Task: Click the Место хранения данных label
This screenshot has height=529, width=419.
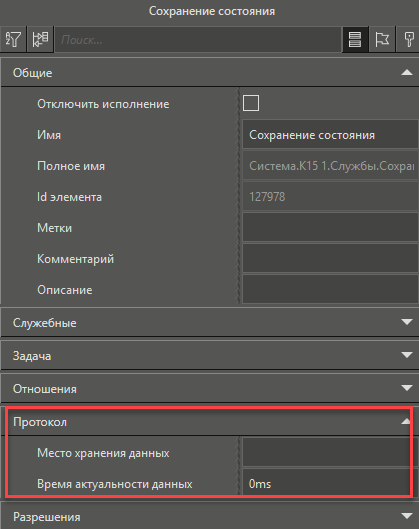Action: click(103, 453)
